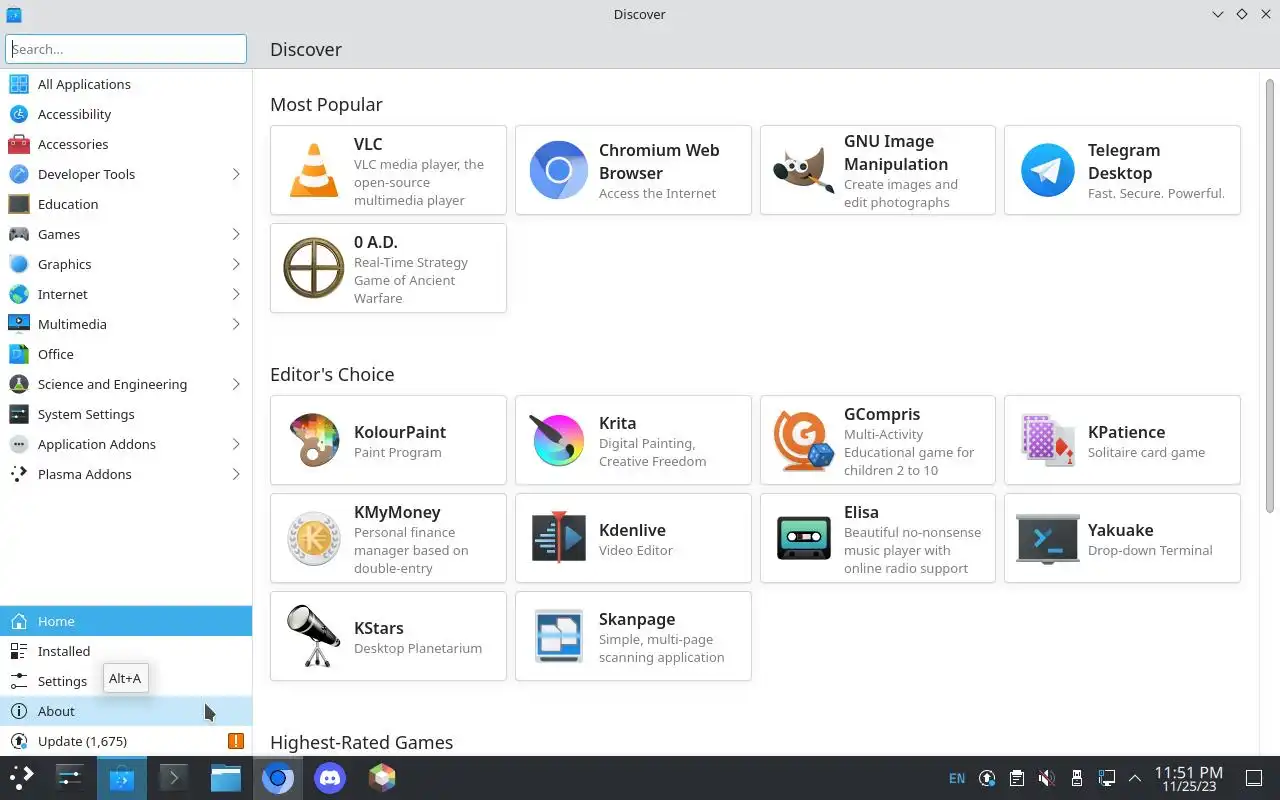Open the Installed apps page
Image resolution: width=1280 pixels, height=800 pixels.
click(x=126, y=651)
